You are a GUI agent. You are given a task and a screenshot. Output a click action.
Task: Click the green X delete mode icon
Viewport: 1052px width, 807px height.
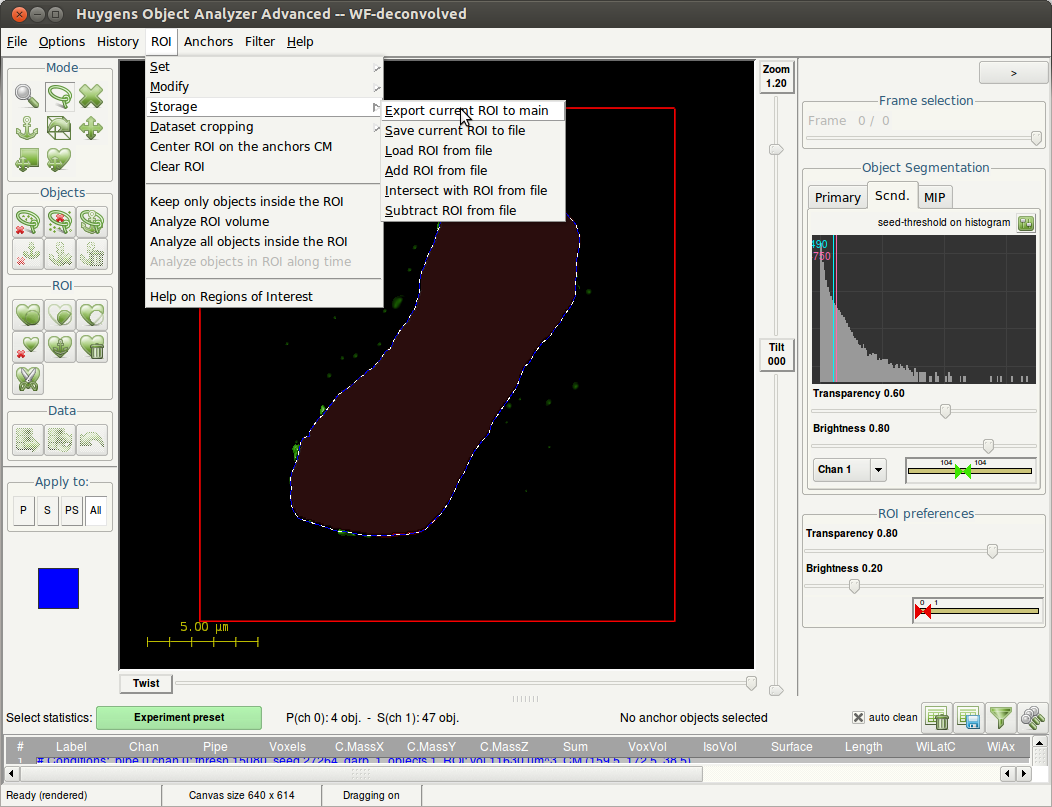point(91,96)
